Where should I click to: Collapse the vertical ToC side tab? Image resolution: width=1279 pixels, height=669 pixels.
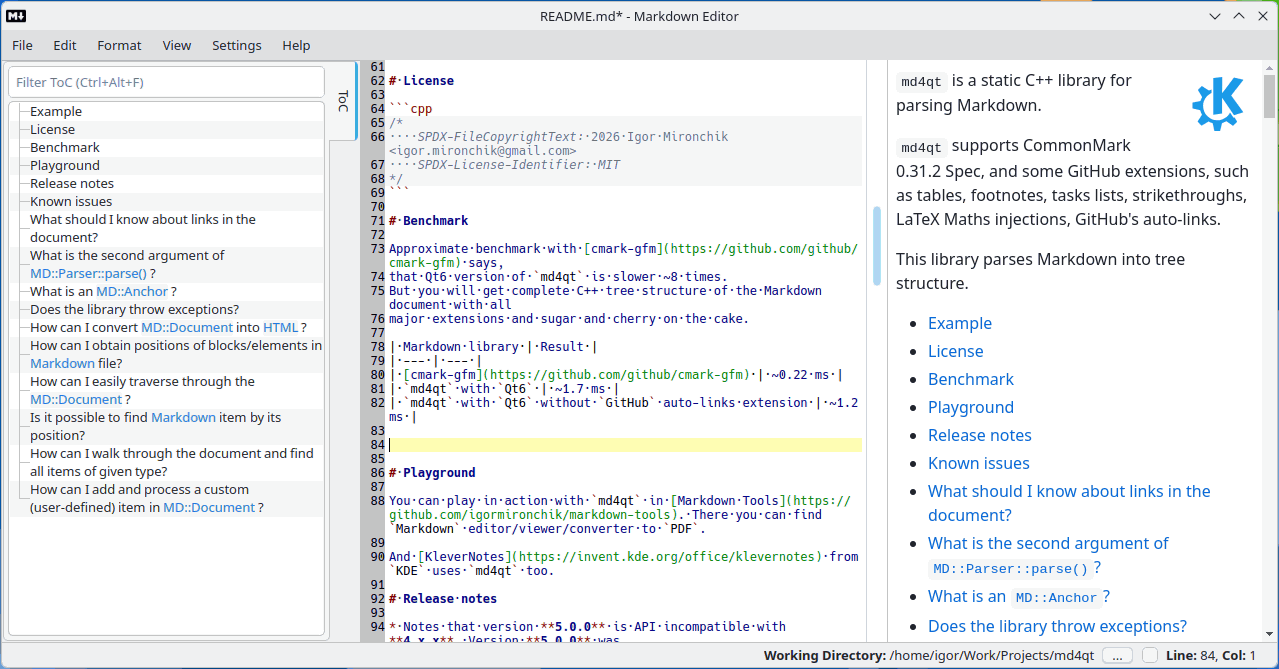click(x=343, y=100)
